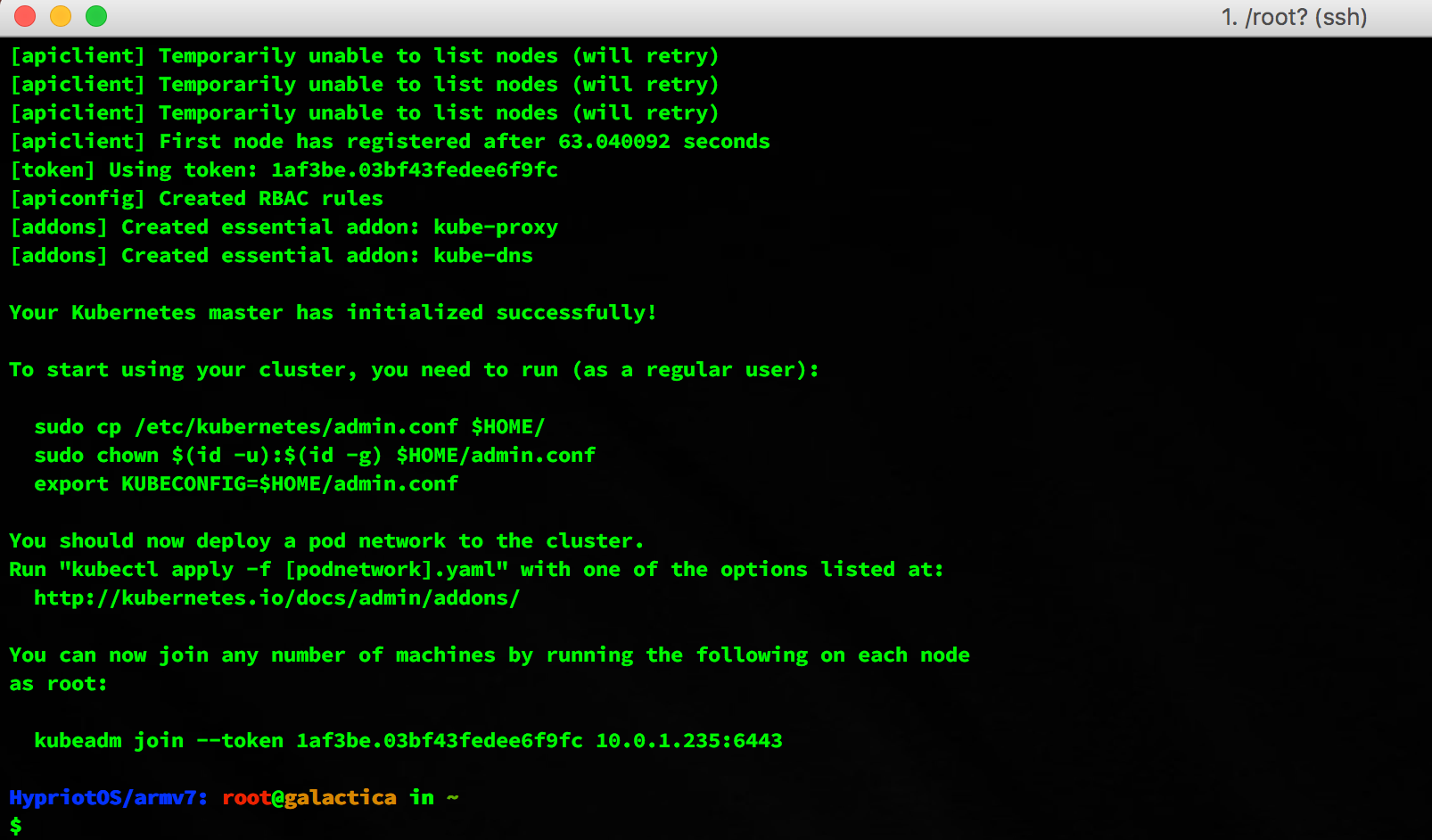Click the 'Your Kubernetes master has initialized successfully!' line
Image resolution: width=1432 pixels, height=840 pixels.
(333, 313)
